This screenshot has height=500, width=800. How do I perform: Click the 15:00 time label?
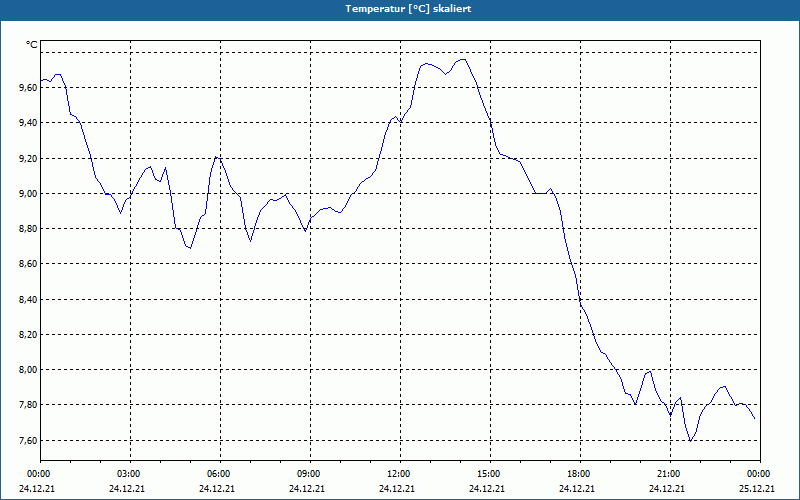[x=490, y=474]
